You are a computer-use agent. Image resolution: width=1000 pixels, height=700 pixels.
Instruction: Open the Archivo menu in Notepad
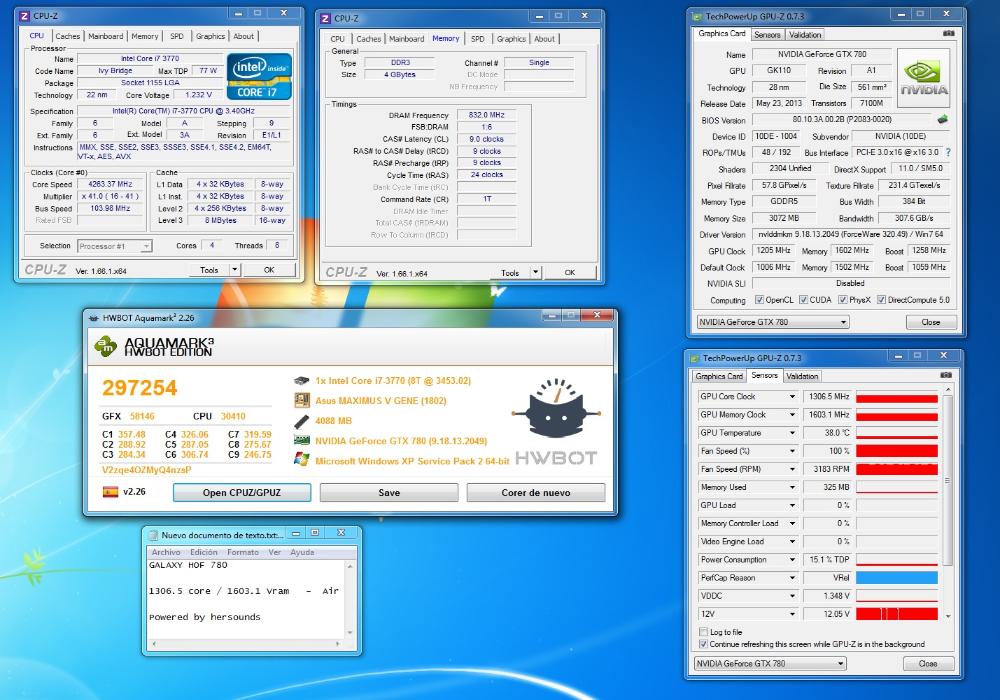tap(166, 552)
